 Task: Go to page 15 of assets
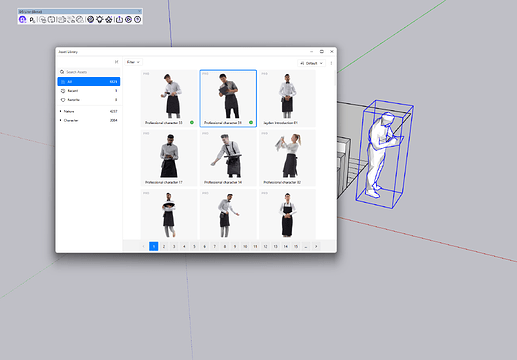[x=296, y=246]
